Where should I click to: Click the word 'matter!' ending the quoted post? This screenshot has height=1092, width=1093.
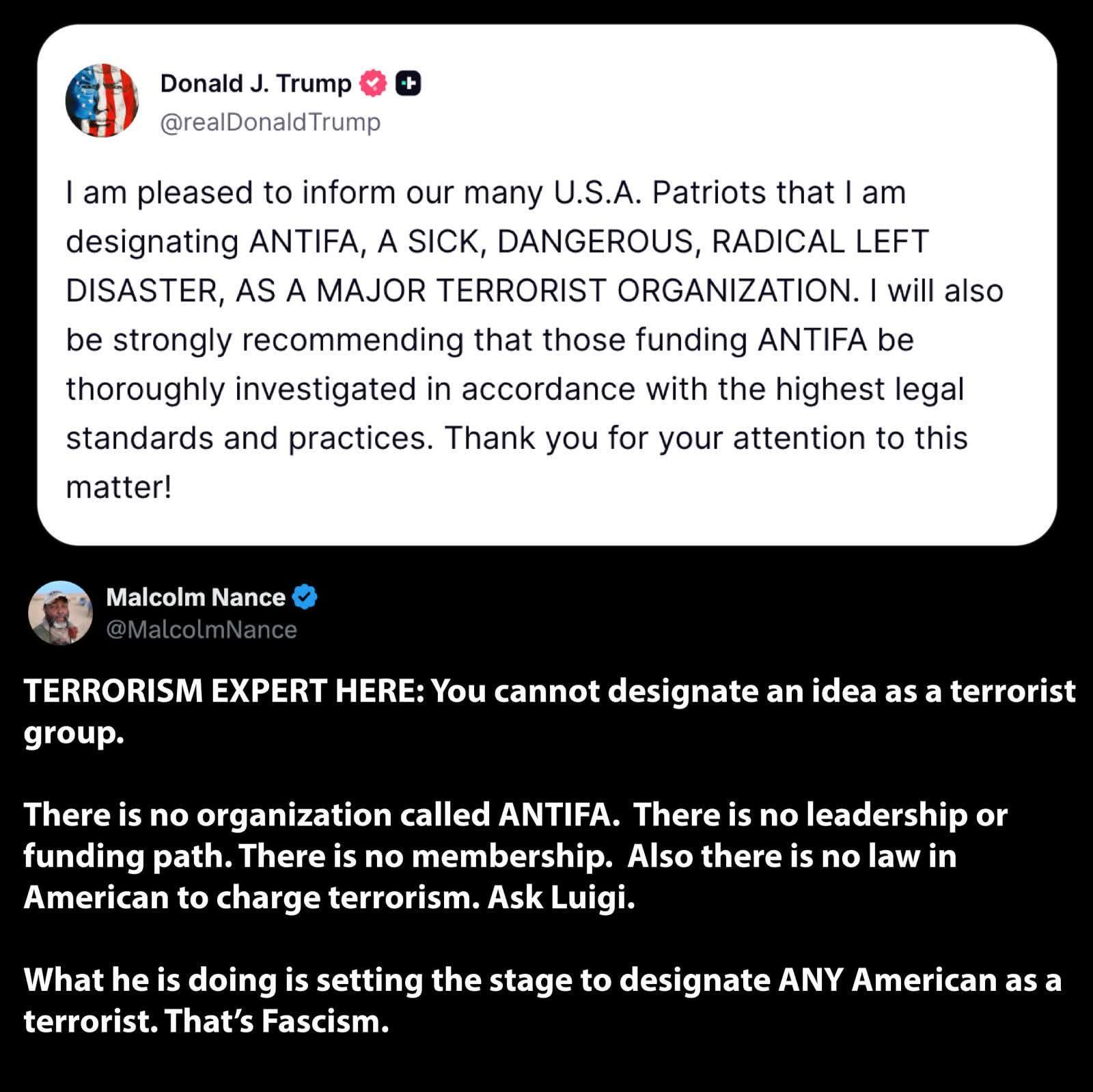click(119, 487)
